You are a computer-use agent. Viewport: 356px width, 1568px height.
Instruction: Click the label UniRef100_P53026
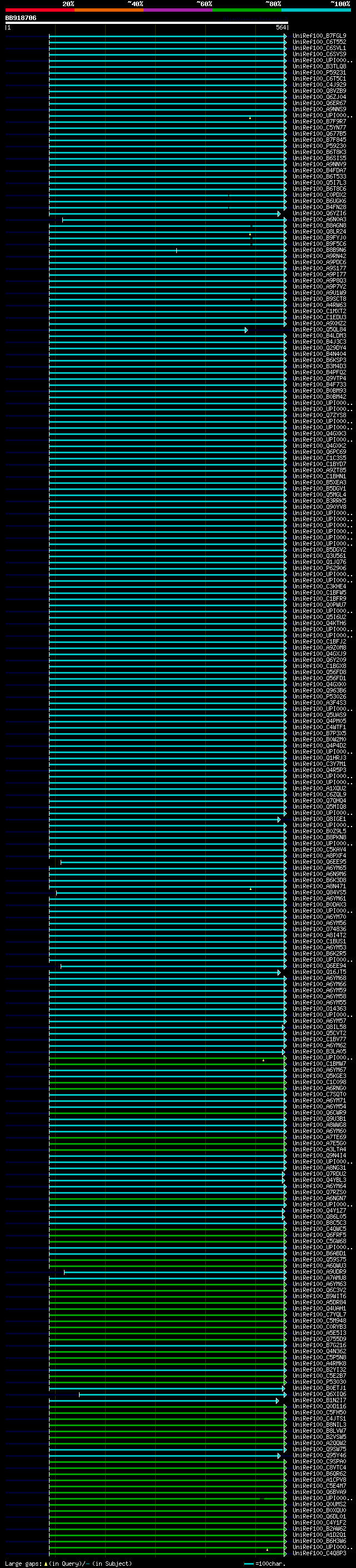319,696
